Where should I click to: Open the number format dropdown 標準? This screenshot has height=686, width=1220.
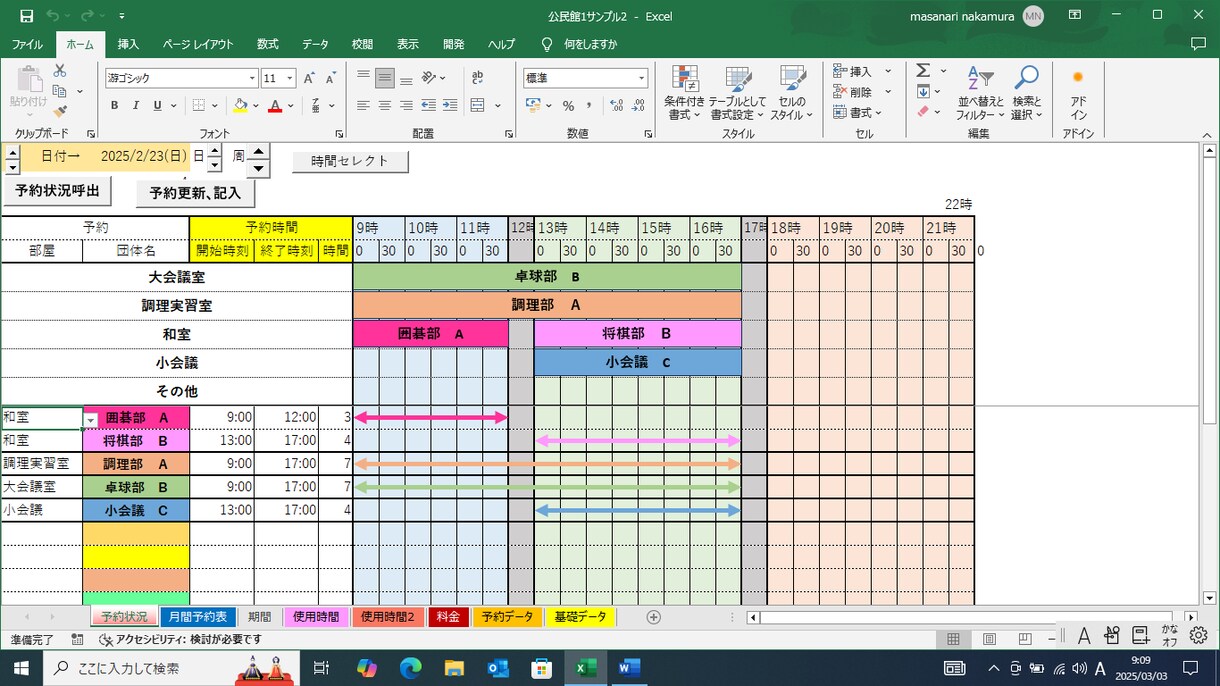pos(642,78)
